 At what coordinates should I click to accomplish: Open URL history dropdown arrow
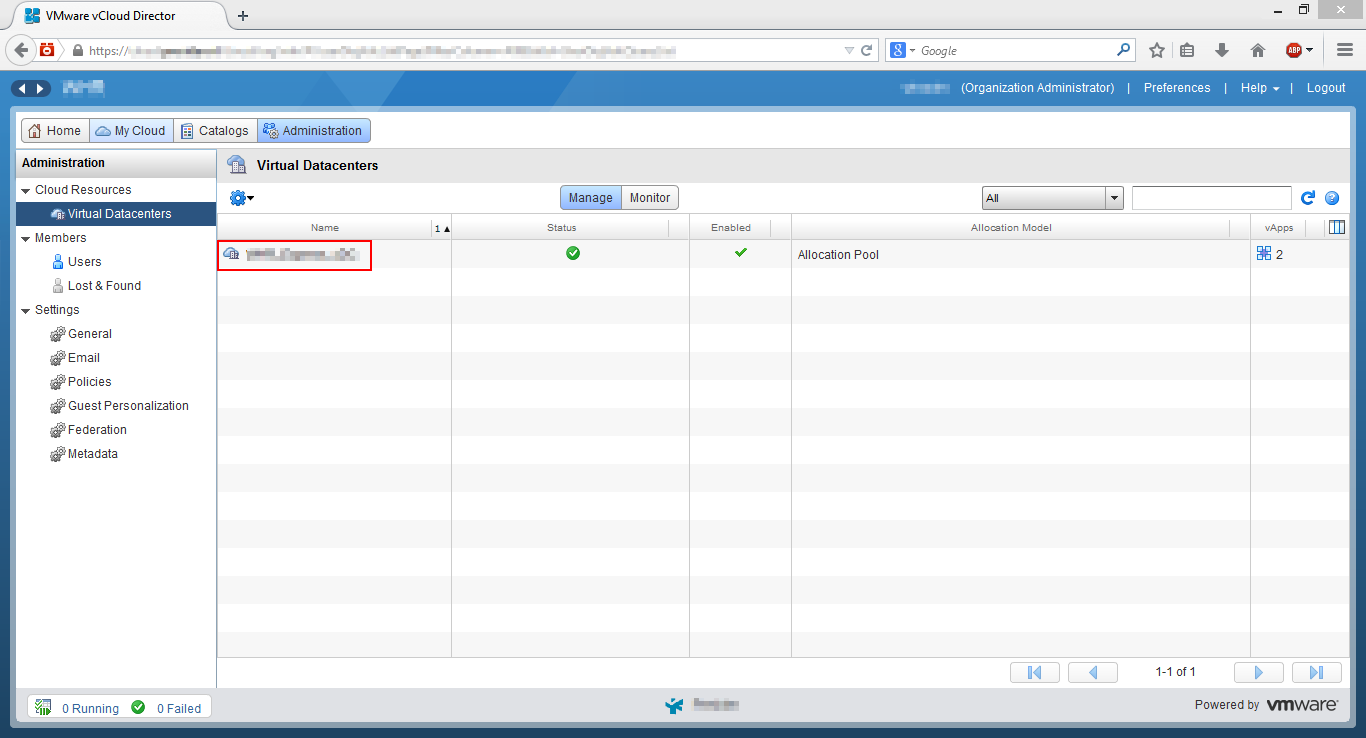[849, 50]
